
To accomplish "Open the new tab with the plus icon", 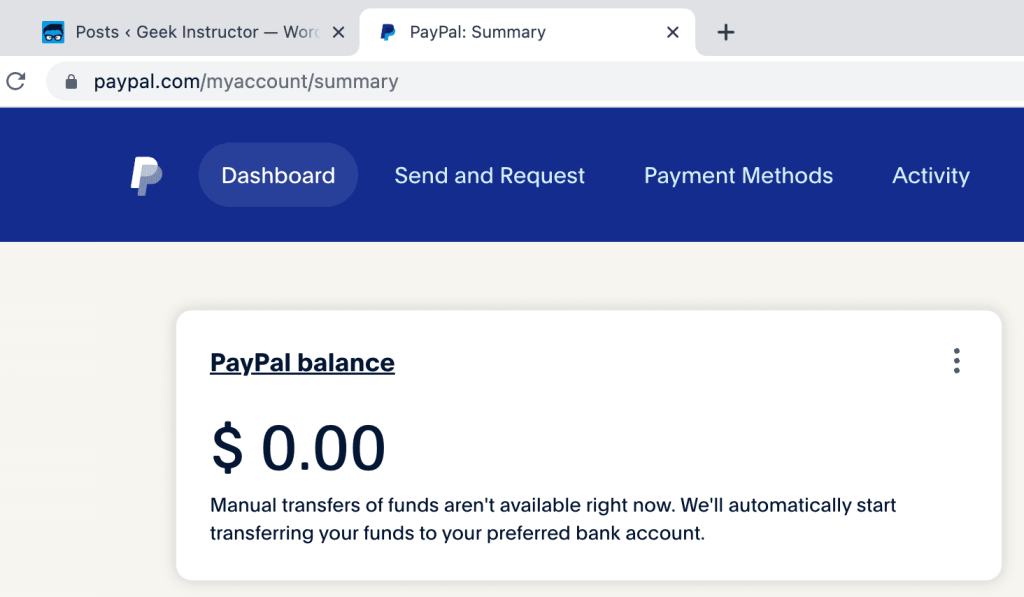I will [725, 31].
